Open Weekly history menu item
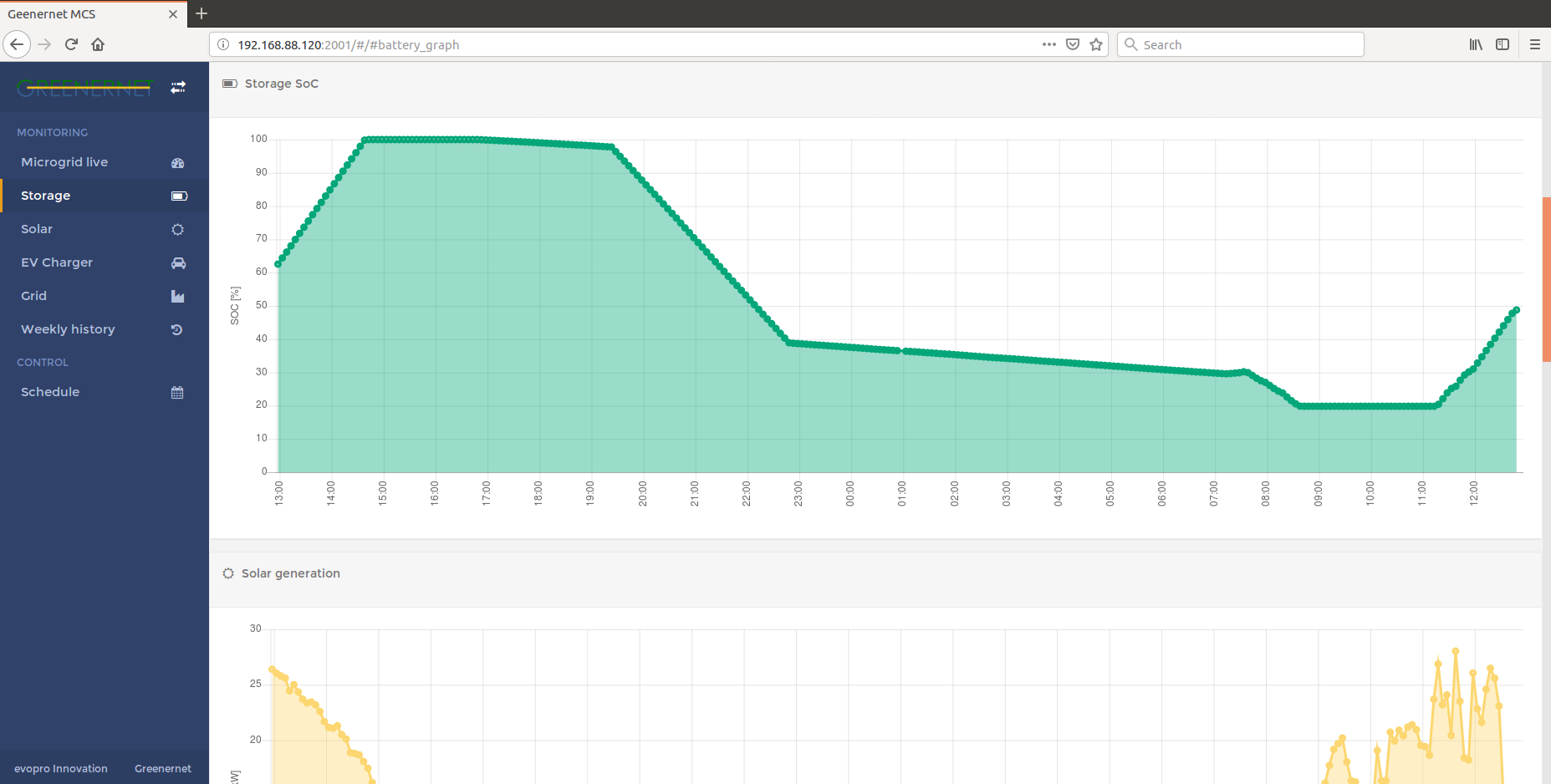Viewport: 1551px width, 784px height. point(105,329)
